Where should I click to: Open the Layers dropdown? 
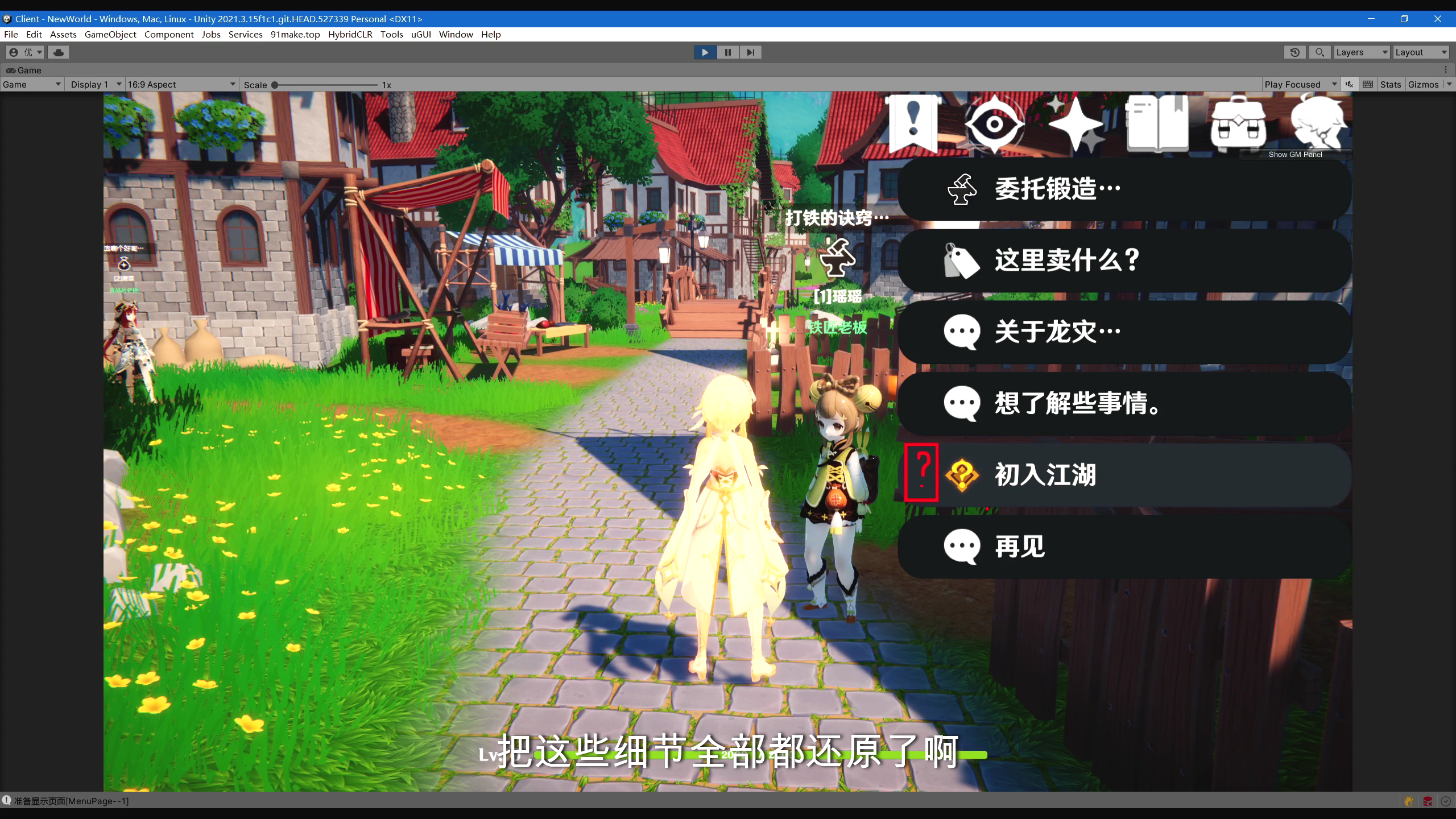tap(1361, 52)
